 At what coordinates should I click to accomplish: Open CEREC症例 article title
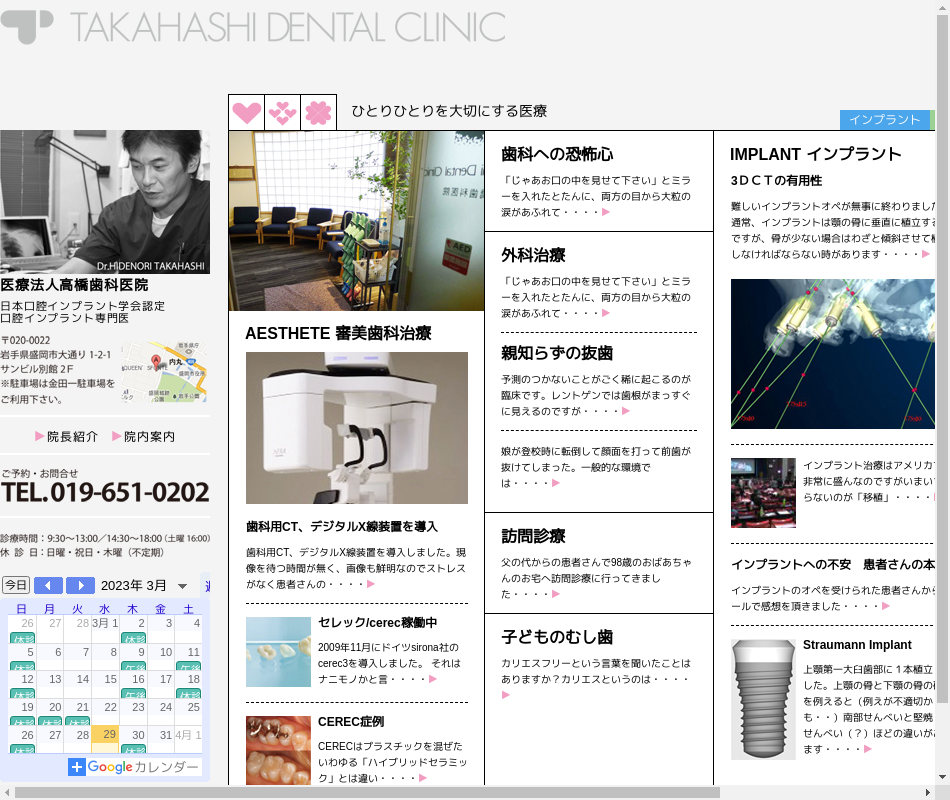click(351, 722)
